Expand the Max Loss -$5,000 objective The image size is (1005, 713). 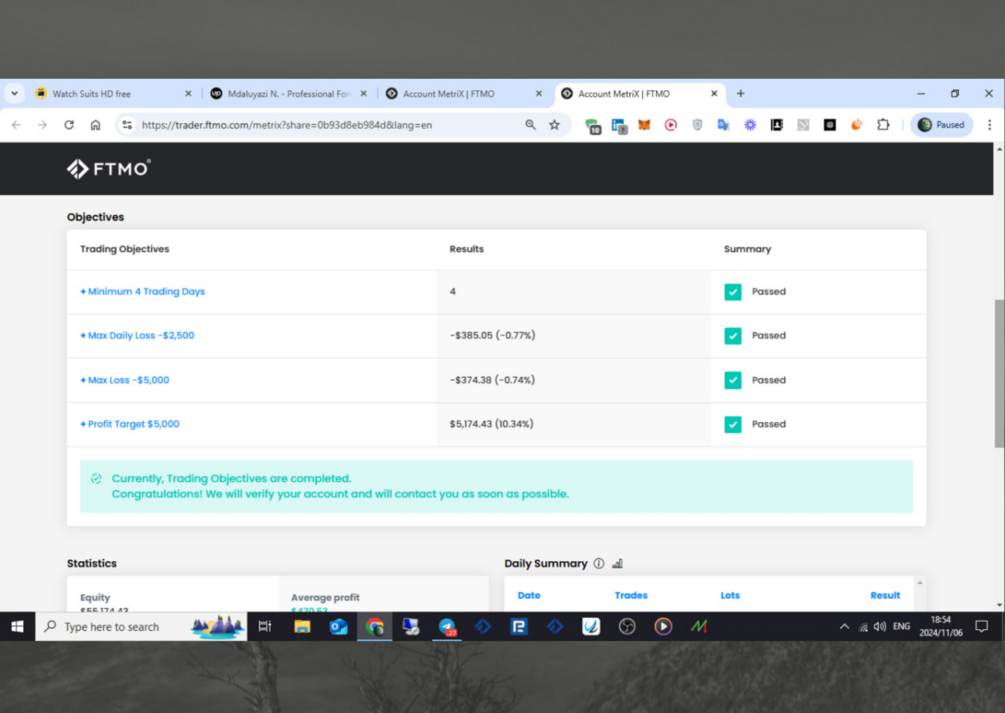[x=124, y=380]
